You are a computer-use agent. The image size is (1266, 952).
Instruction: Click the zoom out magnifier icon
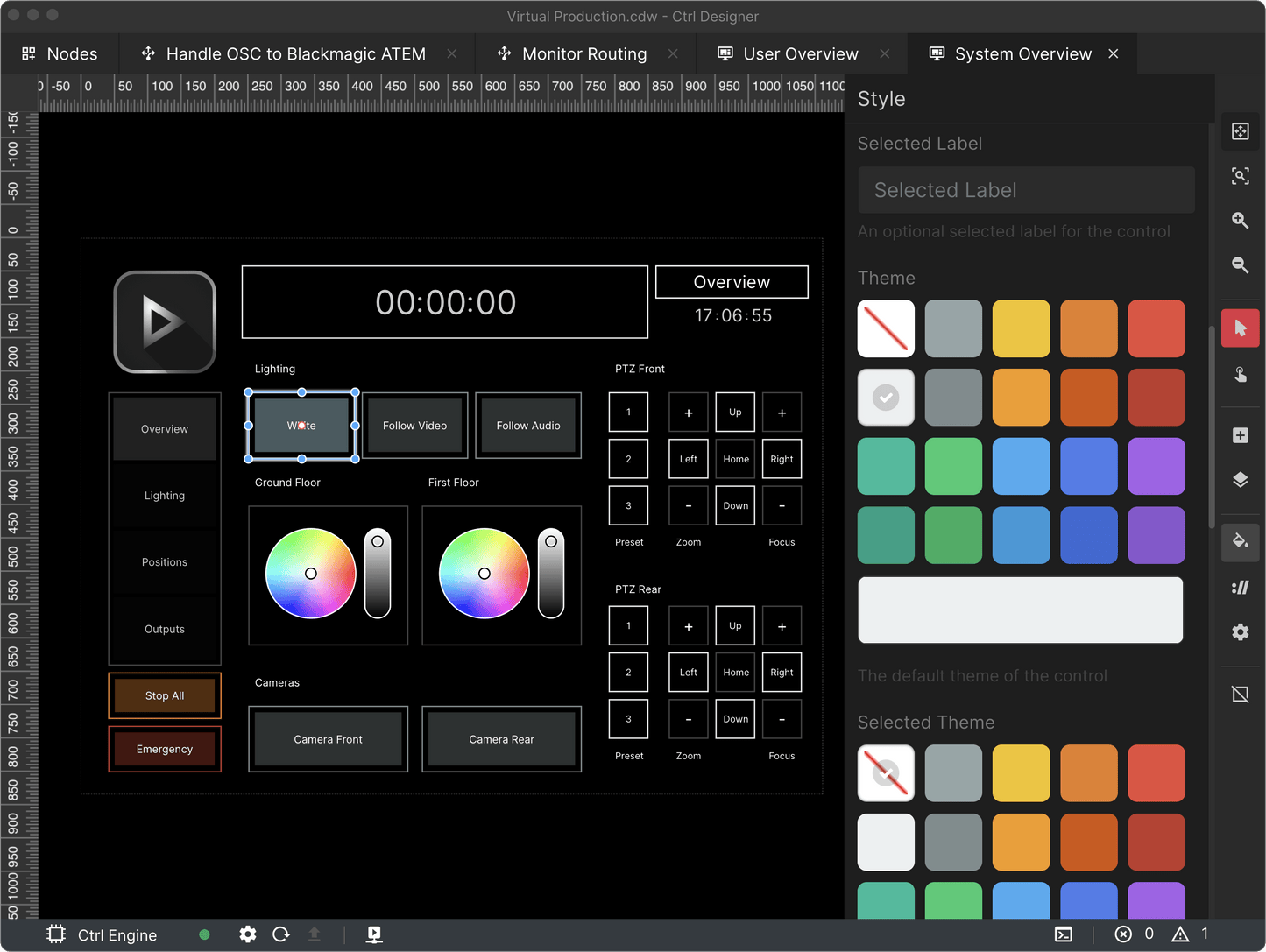coord(1240,264)
